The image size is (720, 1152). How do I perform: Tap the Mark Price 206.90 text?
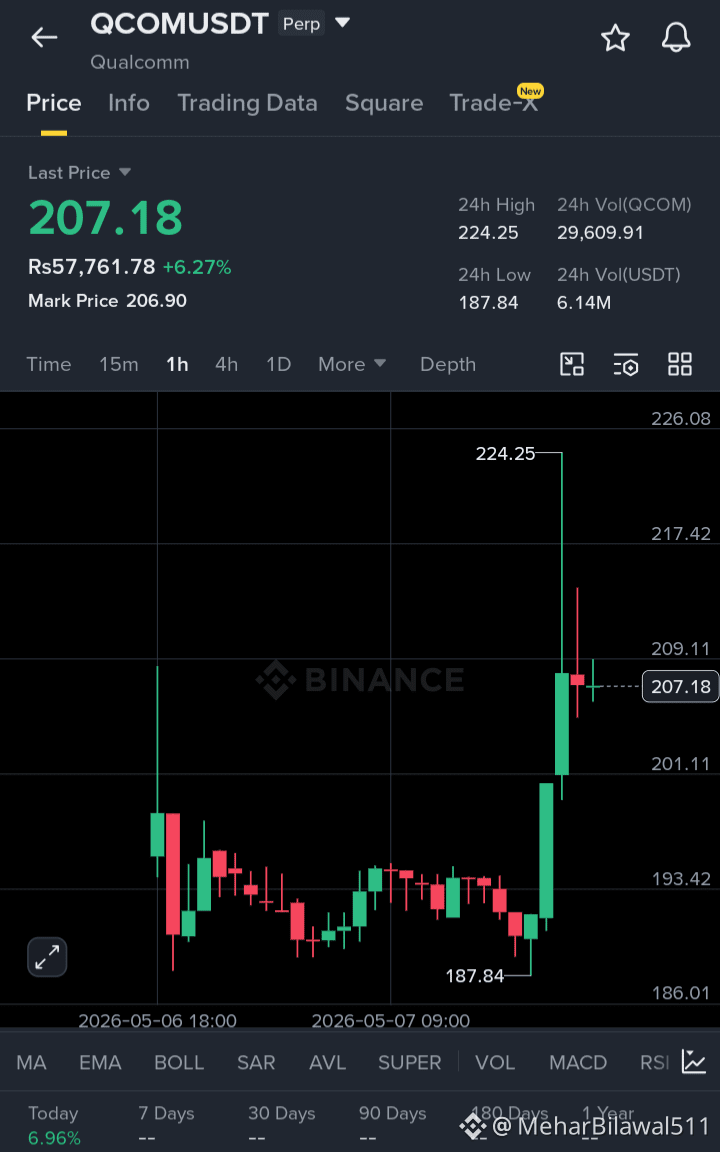(x=107, y=300)
